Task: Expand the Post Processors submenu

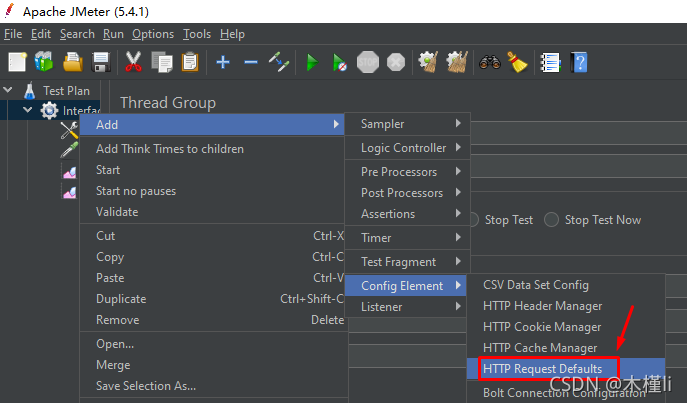Action: pos(407,193)
